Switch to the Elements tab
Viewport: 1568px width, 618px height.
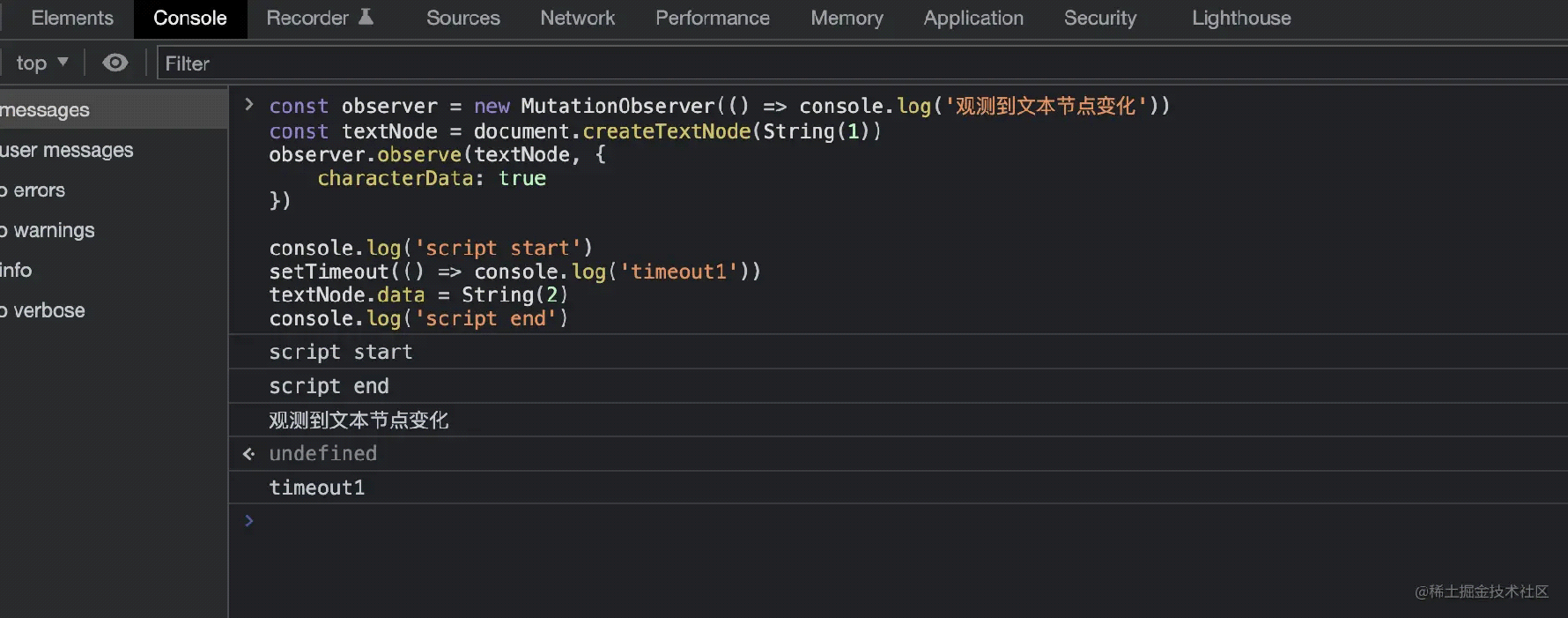point(71,18)
